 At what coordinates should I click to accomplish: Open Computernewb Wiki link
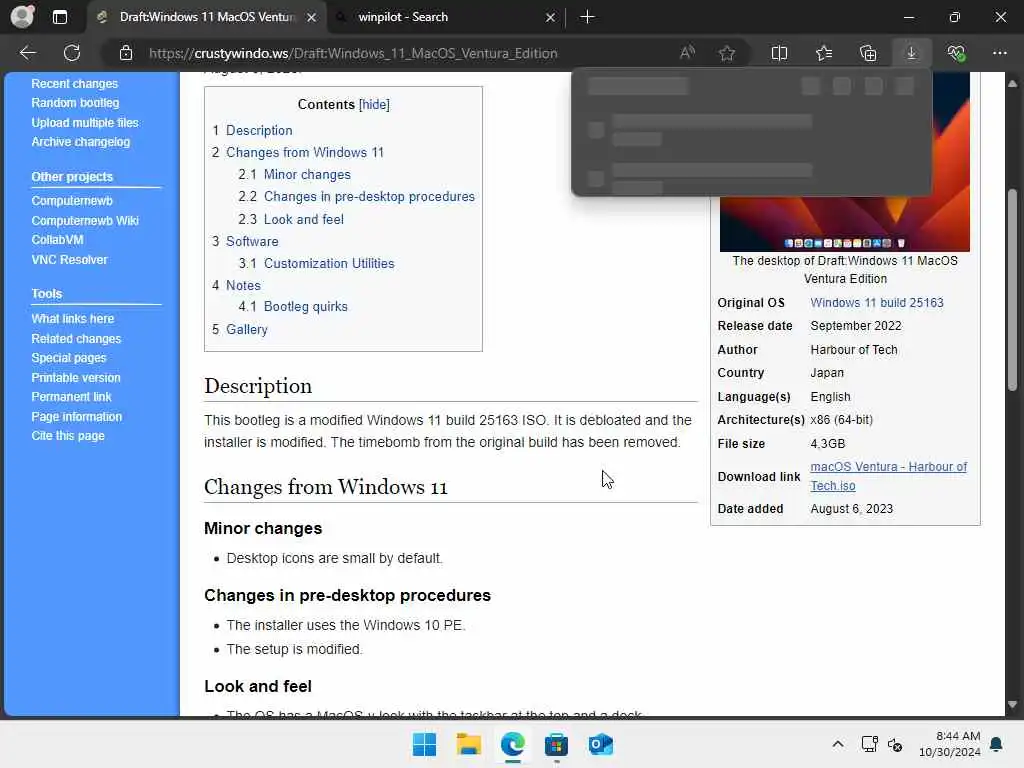point(85,221)
